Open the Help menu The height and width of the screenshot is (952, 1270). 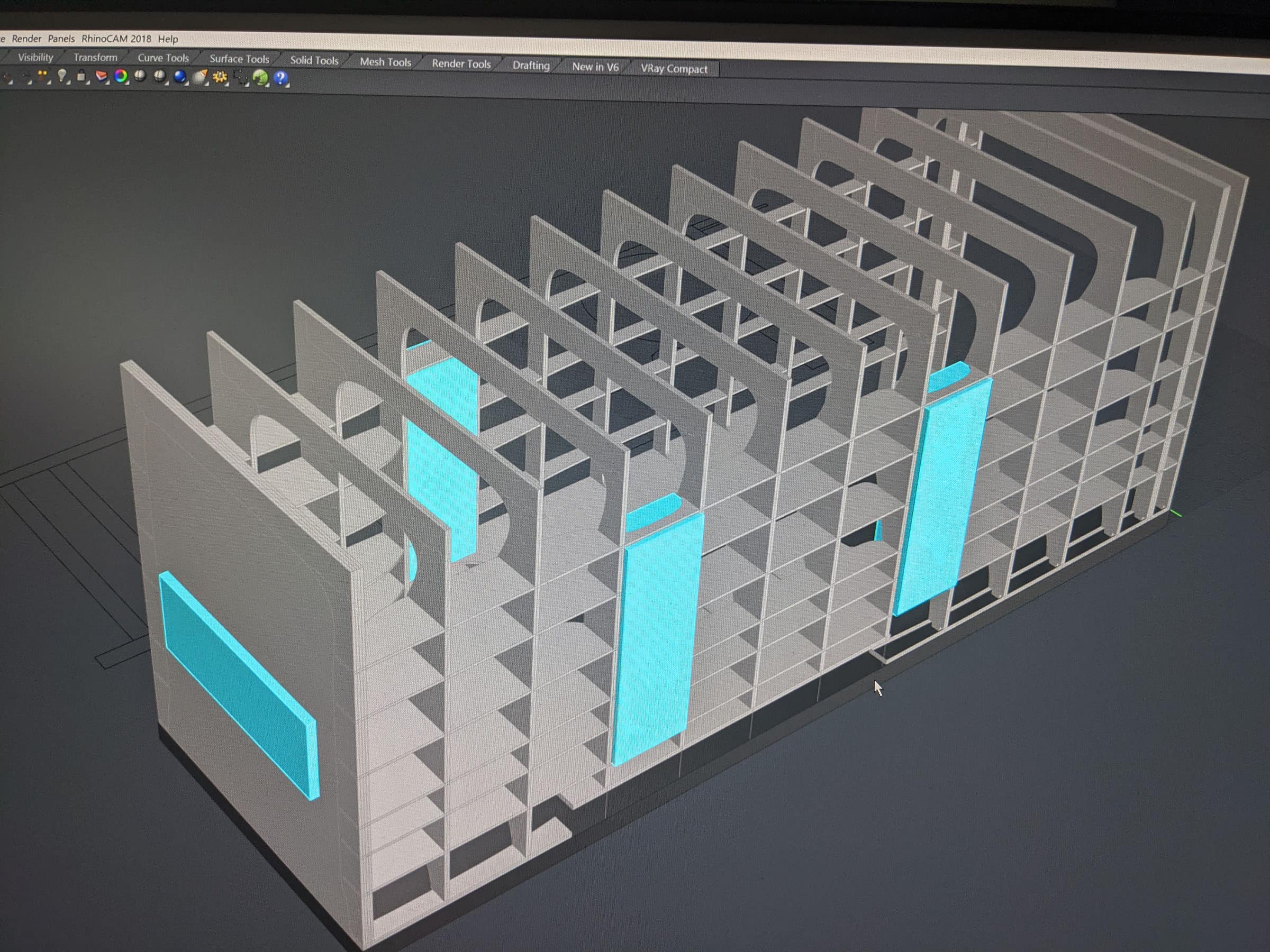pyautogui.click(x=168, y=40)
